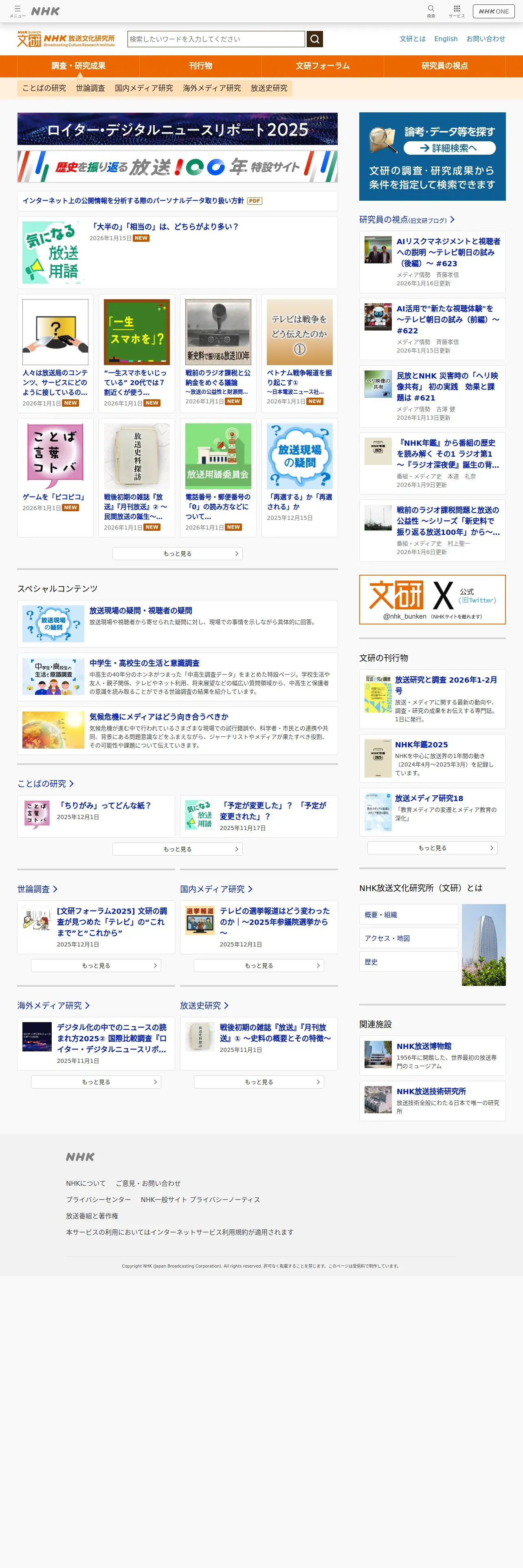Click the green 放送用語委員会 thumbnail
523x1568 pixels.
[x=218, y=457]
